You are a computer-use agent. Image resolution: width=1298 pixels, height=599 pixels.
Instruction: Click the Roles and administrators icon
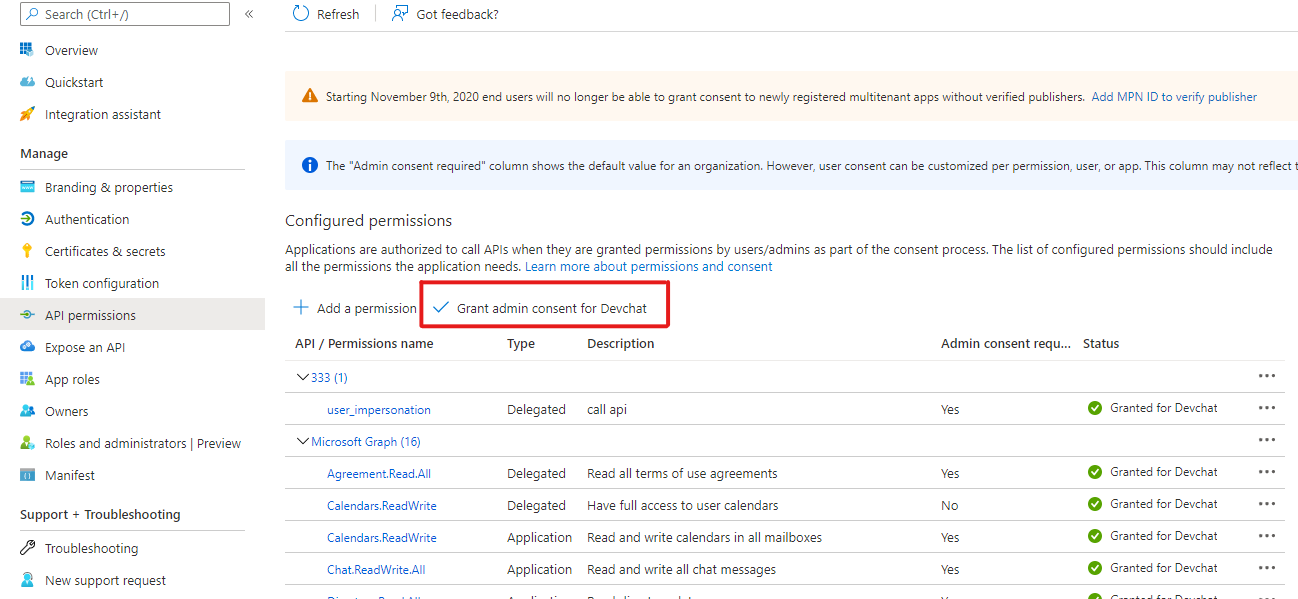28,443
